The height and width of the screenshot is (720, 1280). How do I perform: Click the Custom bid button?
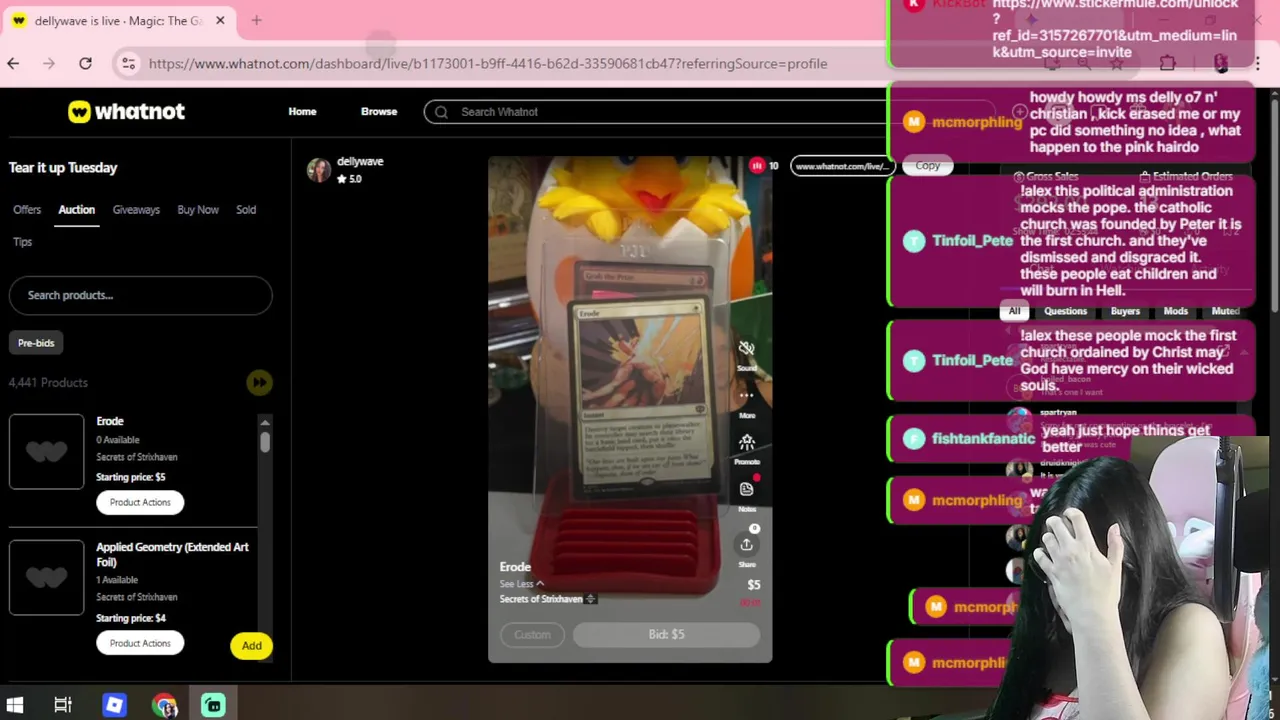tap(532, 634)
